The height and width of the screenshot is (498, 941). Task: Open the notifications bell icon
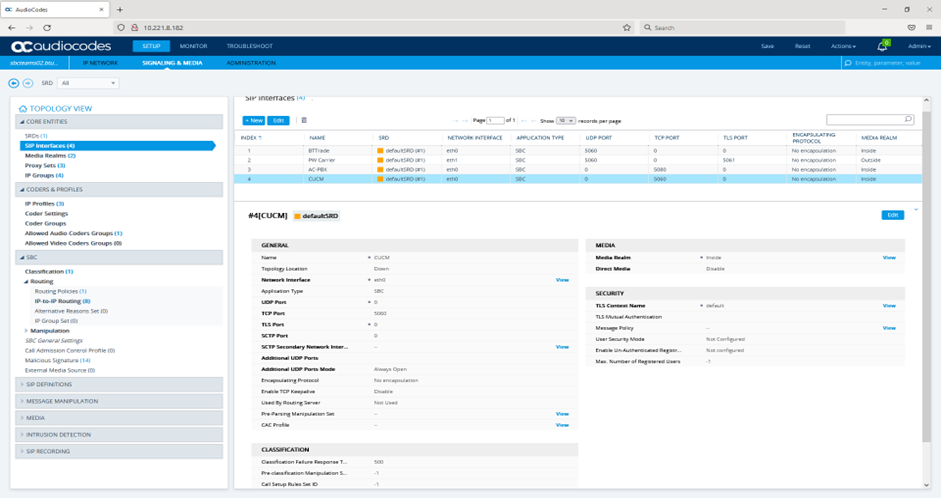(x=882, y=46)
